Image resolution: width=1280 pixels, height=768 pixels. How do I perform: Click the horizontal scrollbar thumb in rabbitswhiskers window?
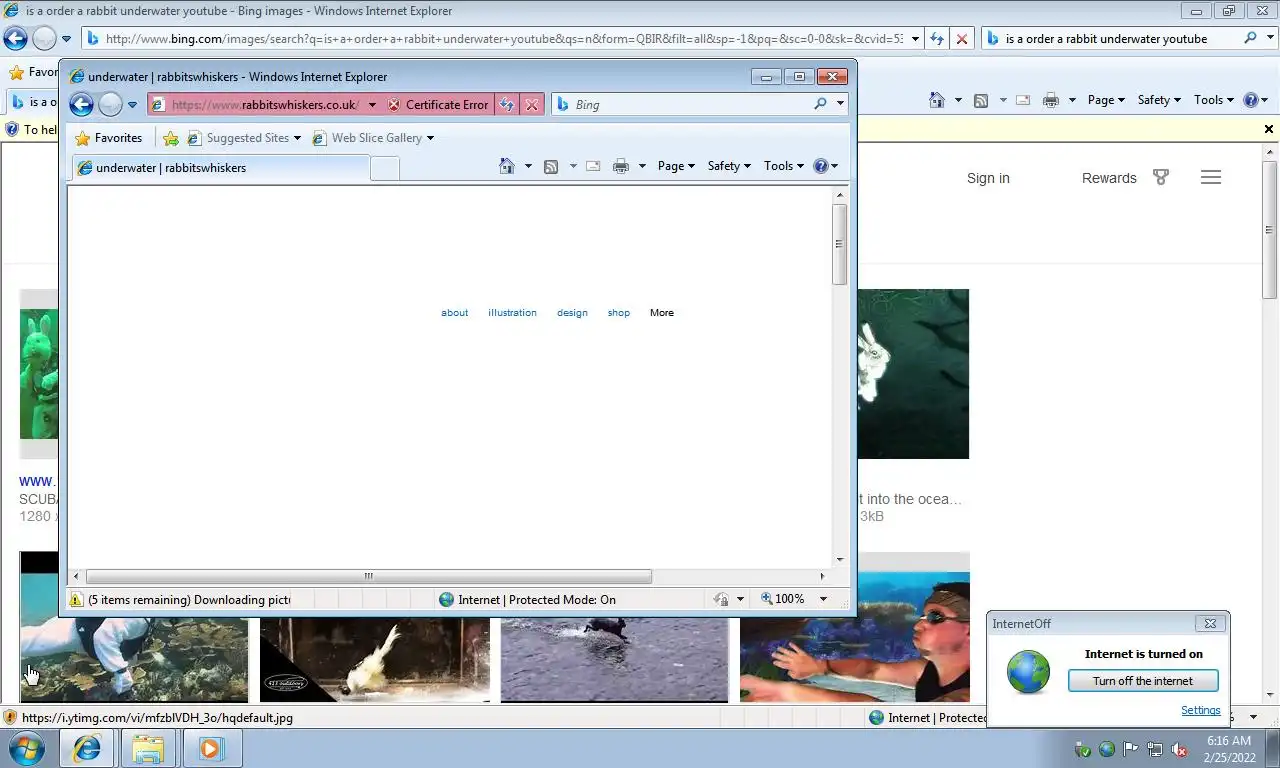coord(369,576)
